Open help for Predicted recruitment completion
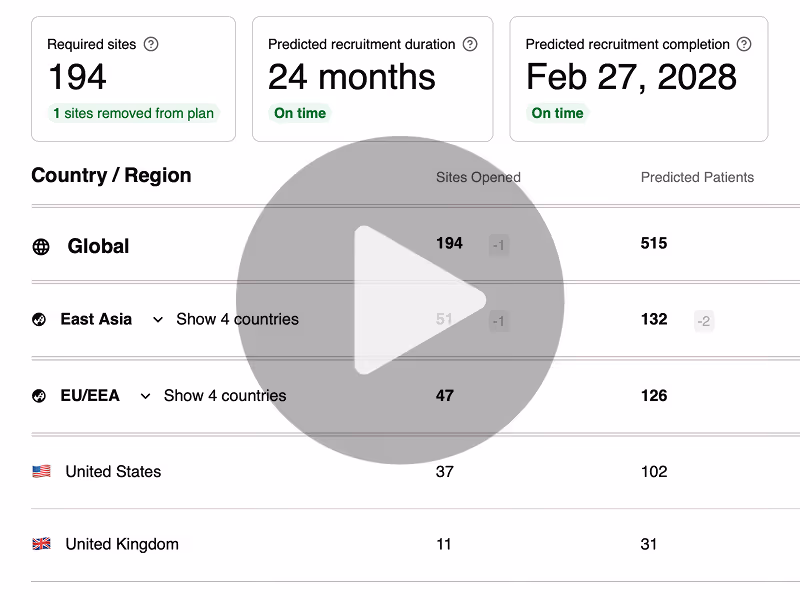The image size is (800, 600). click(743, 44)
